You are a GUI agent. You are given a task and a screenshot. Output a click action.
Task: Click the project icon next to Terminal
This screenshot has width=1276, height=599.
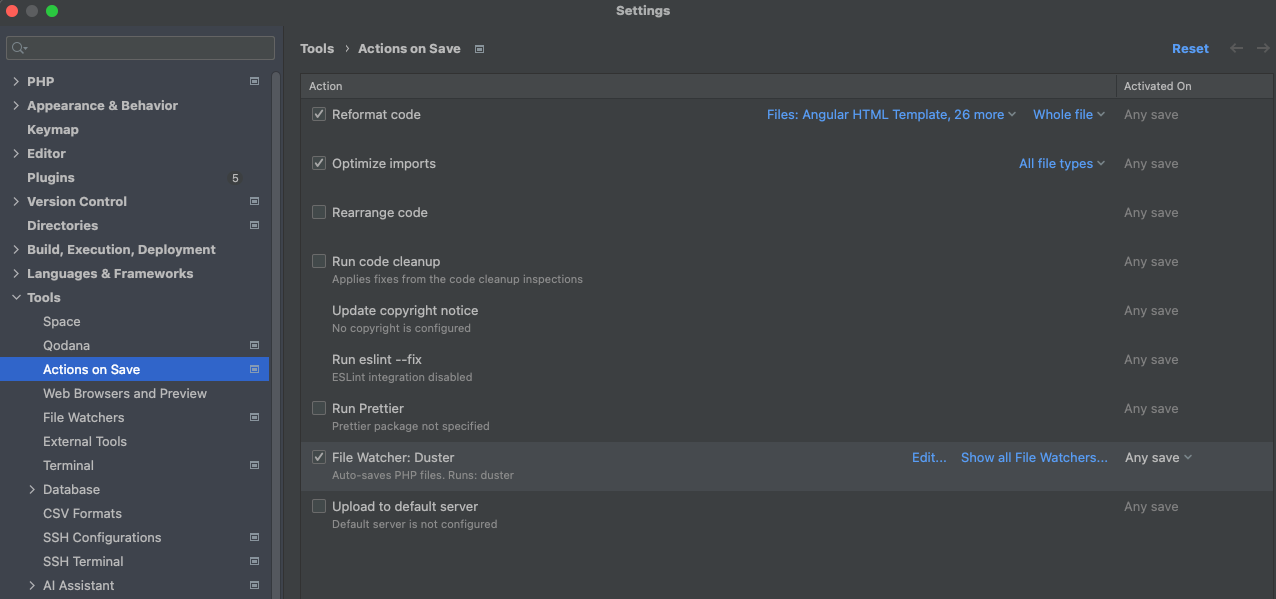pyautogui.click(x=254, y=465)
